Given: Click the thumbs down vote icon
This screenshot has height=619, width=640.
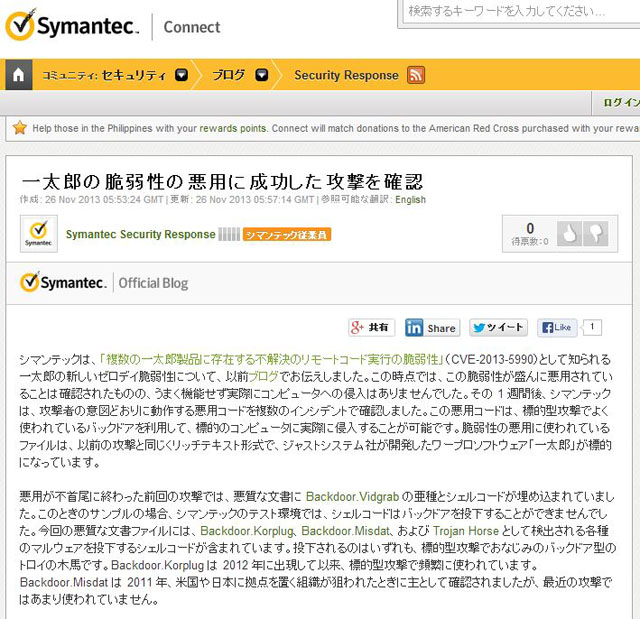Looking at the screenshot, I should [x=596, y=234].
